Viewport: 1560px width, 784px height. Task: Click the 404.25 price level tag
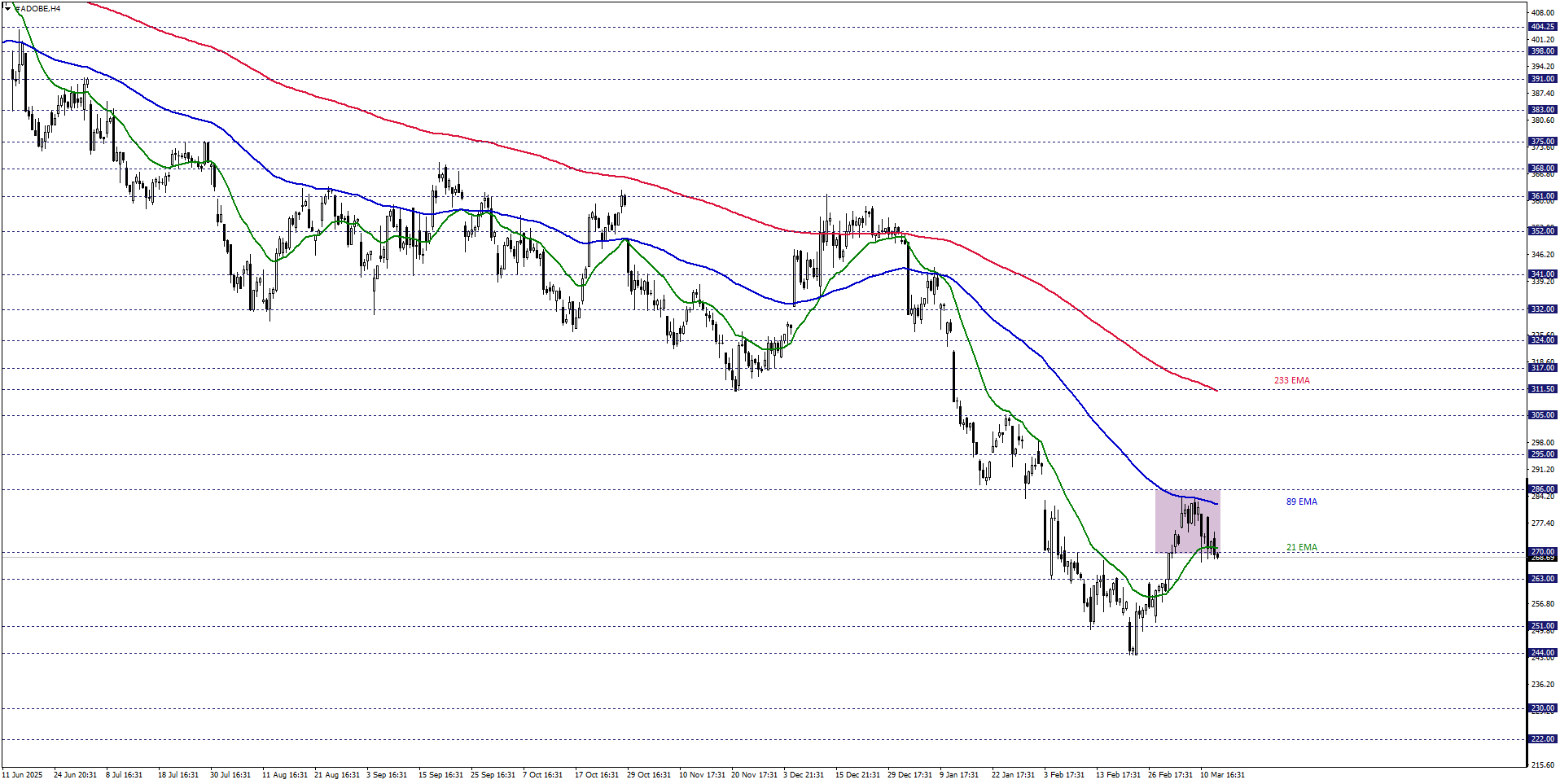[x=1542, y=27]
